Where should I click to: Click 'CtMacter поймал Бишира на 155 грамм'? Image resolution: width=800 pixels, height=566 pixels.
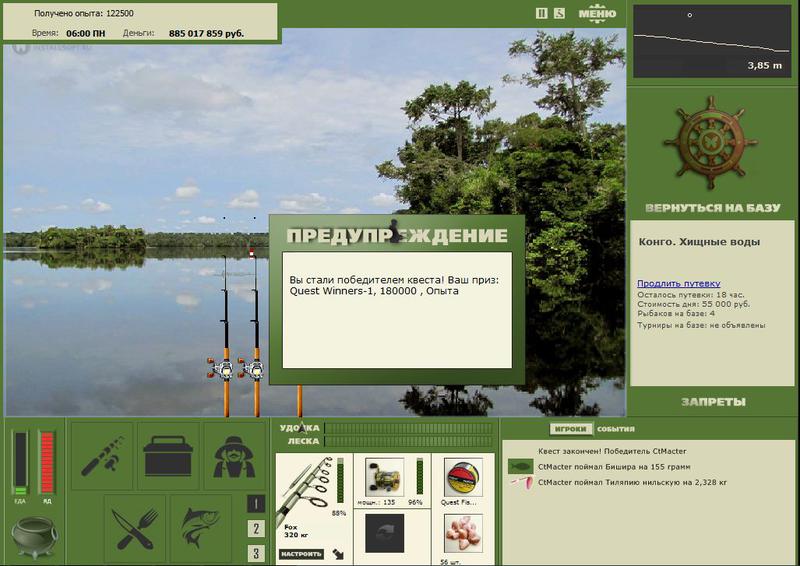click(614, 466)
